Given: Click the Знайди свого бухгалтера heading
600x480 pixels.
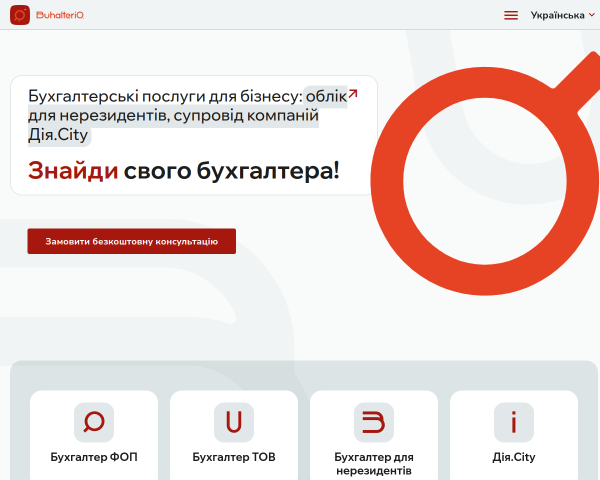Looking at the screenshot, I should pos(184,170).
